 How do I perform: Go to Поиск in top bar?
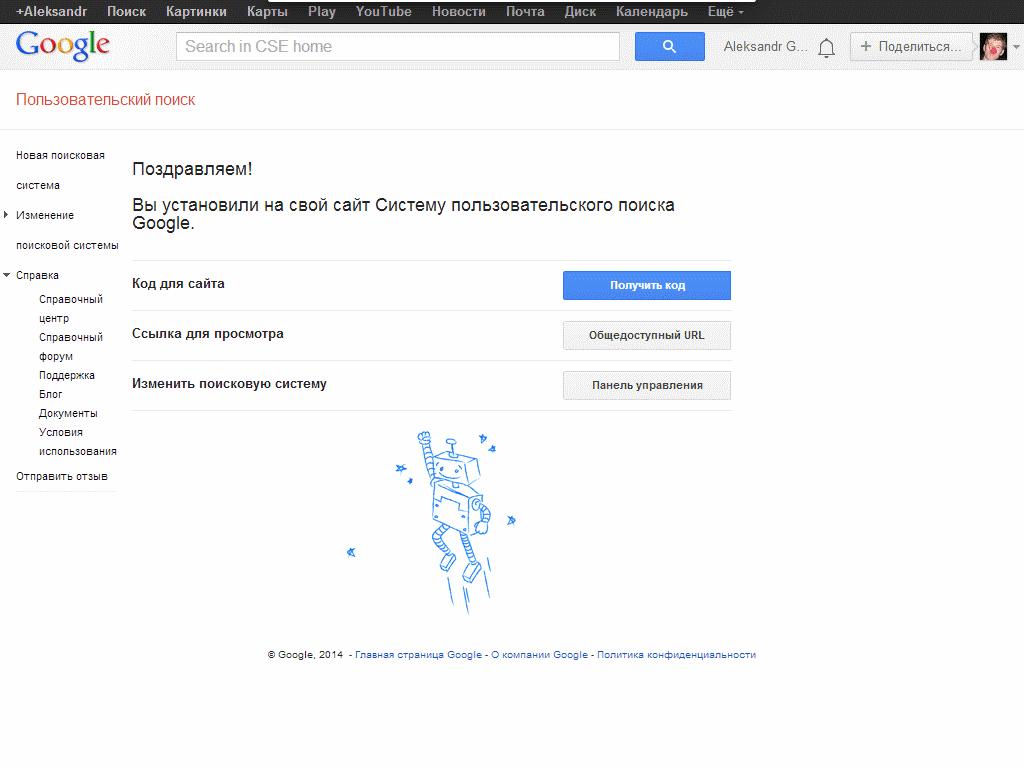click(127, 12)
